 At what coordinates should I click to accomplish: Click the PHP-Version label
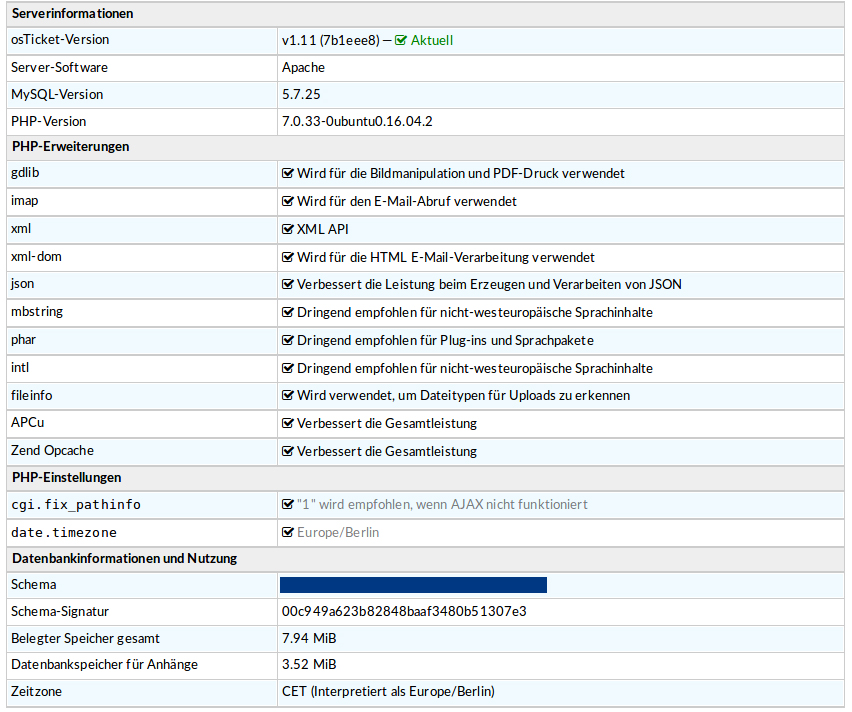pos(48,121)
